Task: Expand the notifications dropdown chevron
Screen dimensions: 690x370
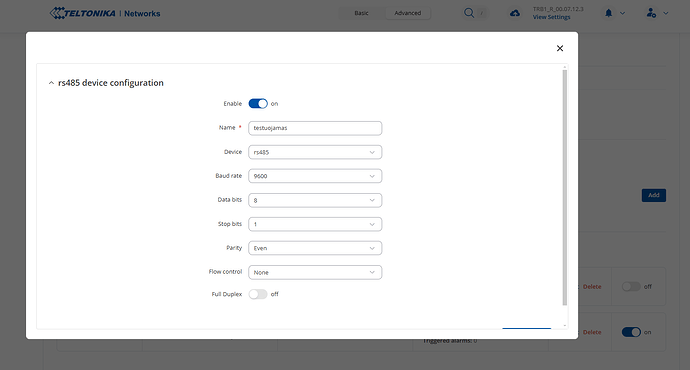Action: (622, 13)
